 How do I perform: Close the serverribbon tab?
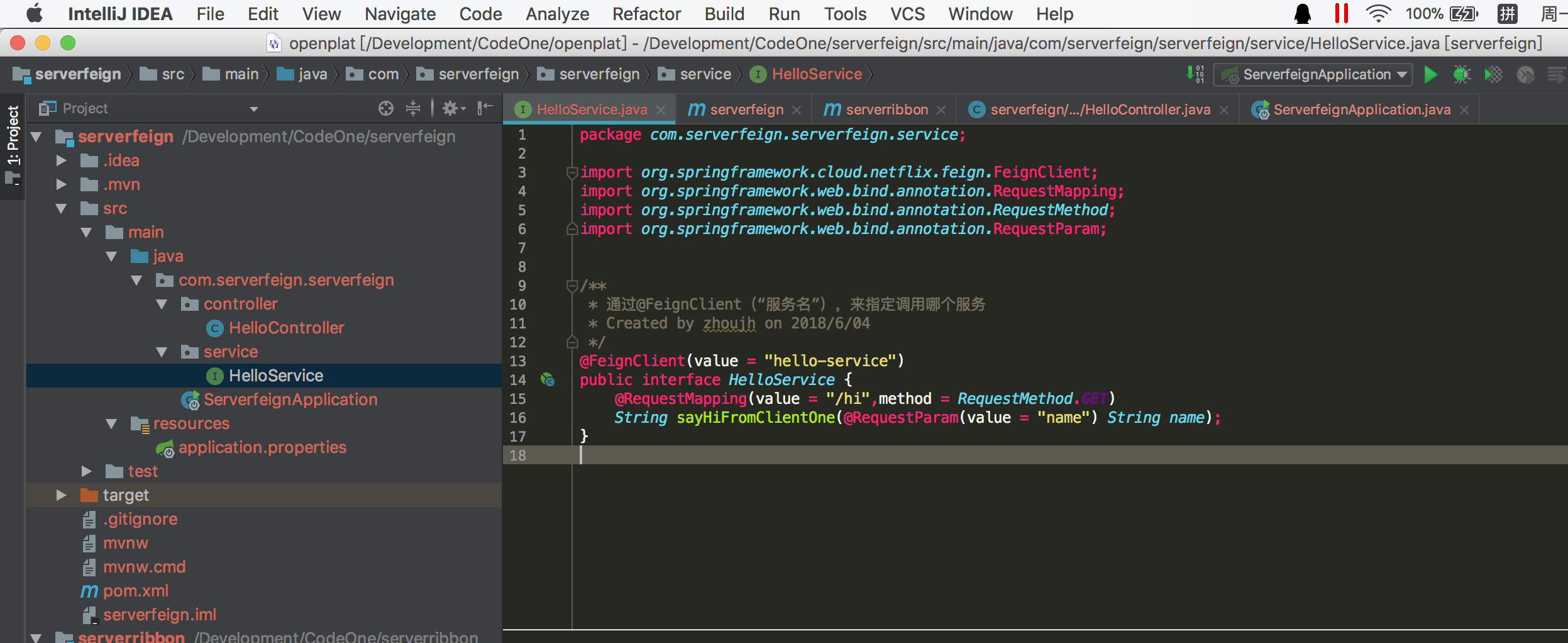pos(941,110)
